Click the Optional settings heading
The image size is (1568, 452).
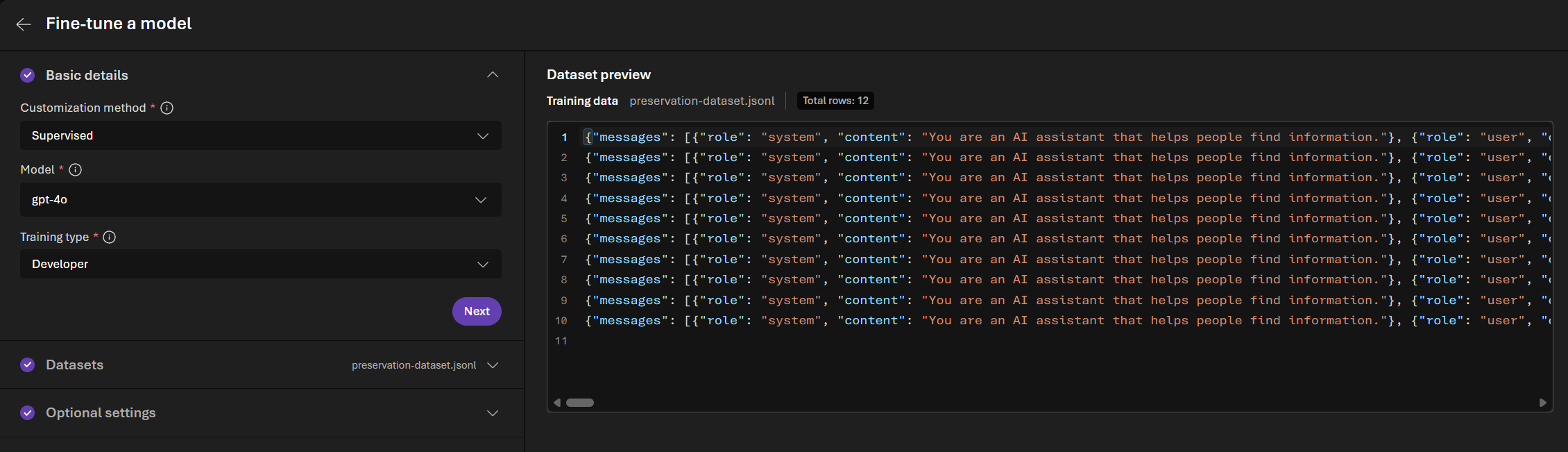point(101,412)
